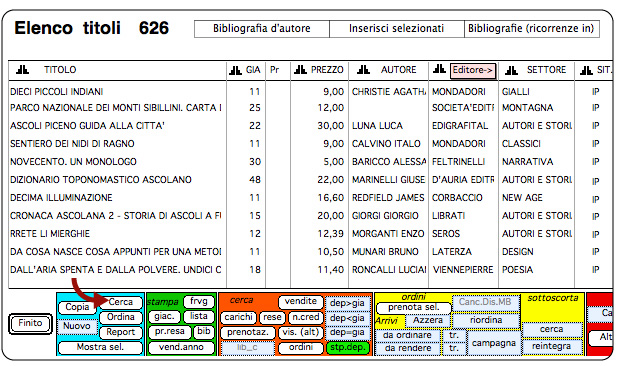This screenshot has height=366, width=622.
Task: Click Inserisci selezionati
Action: 397,29
